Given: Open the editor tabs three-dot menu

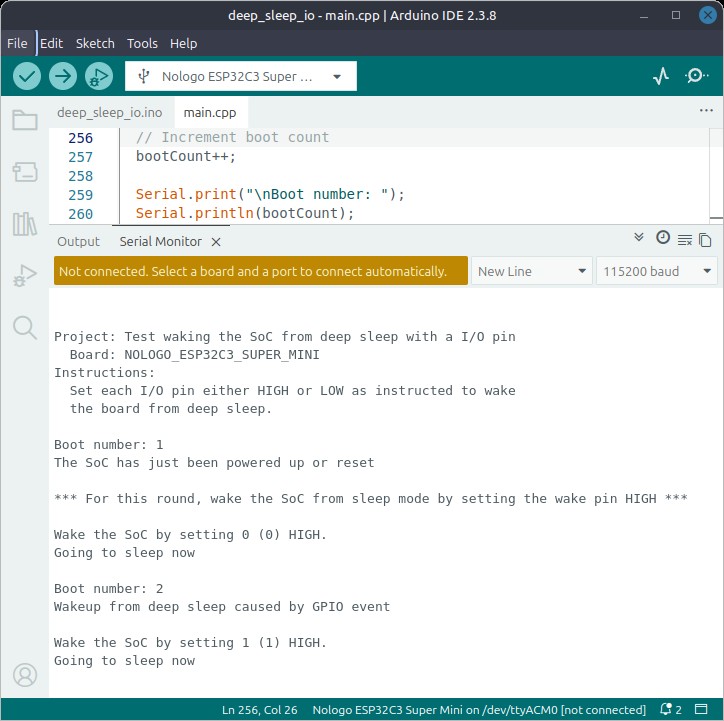Looking at the screenshot, I should [x=706, y=110].
